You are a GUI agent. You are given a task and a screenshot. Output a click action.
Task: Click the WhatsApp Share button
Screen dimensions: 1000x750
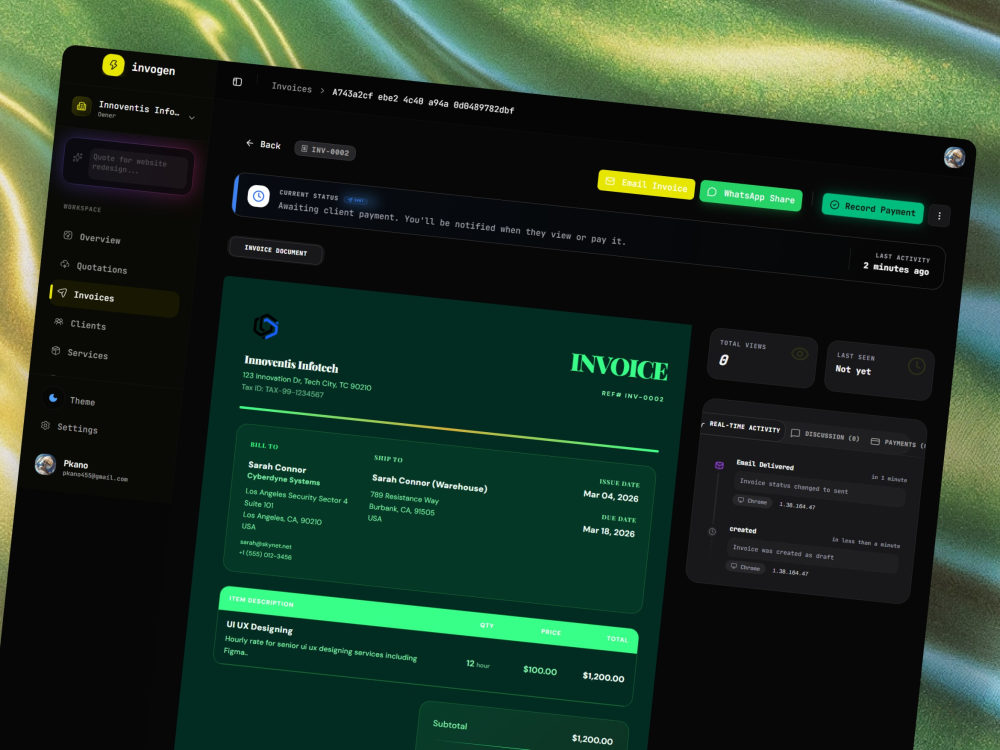[751, 196]
